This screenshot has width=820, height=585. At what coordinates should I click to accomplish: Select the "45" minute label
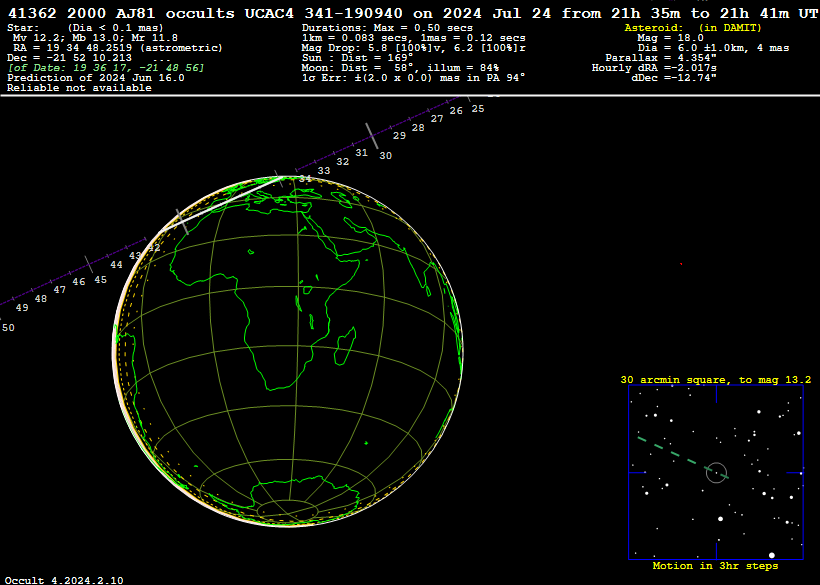(x=100, y=280)
